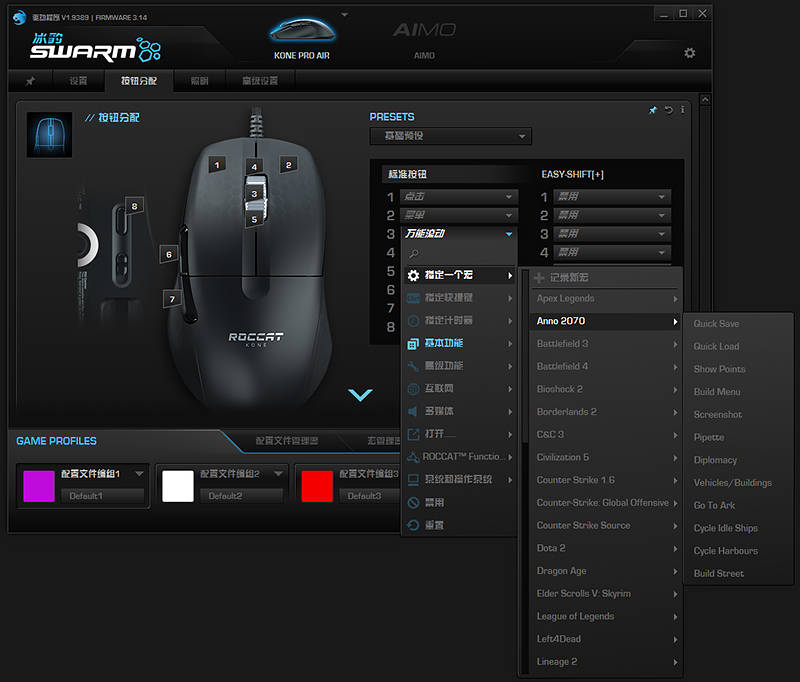Switch to the 照明 tab

click(199, 81)
